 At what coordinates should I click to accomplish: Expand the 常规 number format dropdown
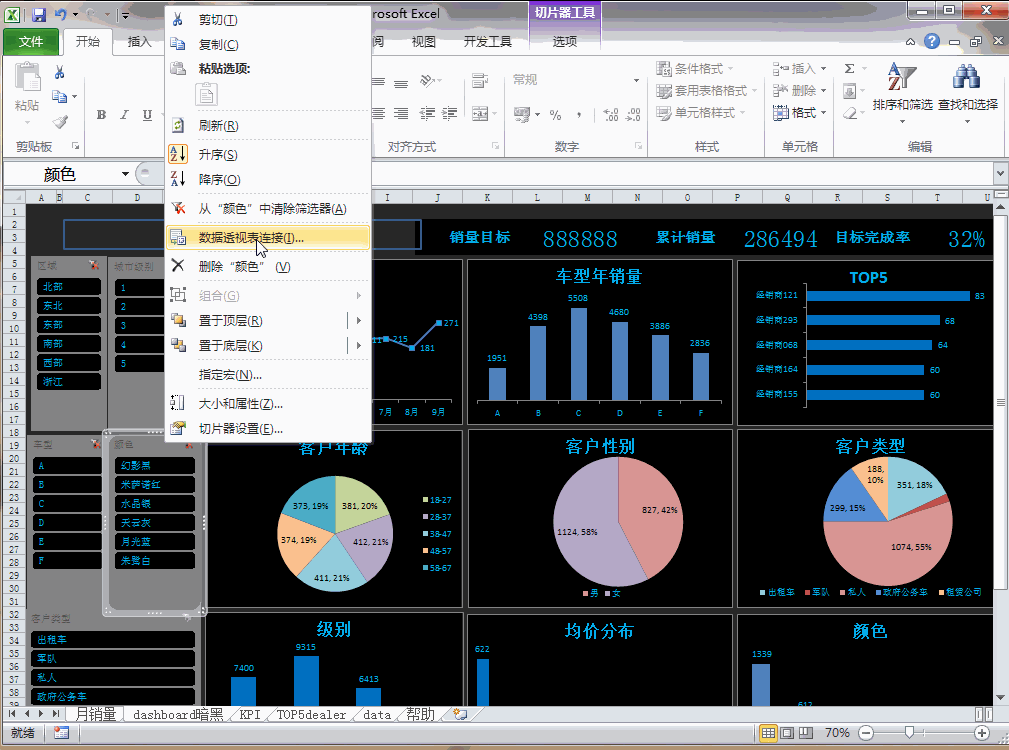[x=636, y=80]
